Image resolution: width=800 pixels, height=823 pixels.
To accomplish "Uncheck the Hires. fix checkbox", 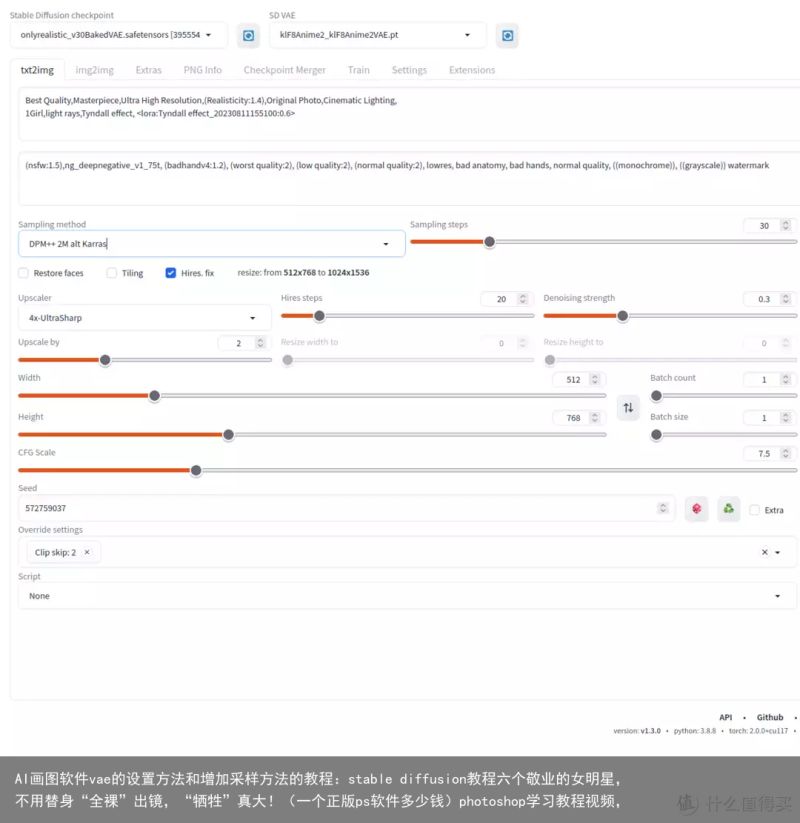I will pyautogui.click(x=171, y=273).
